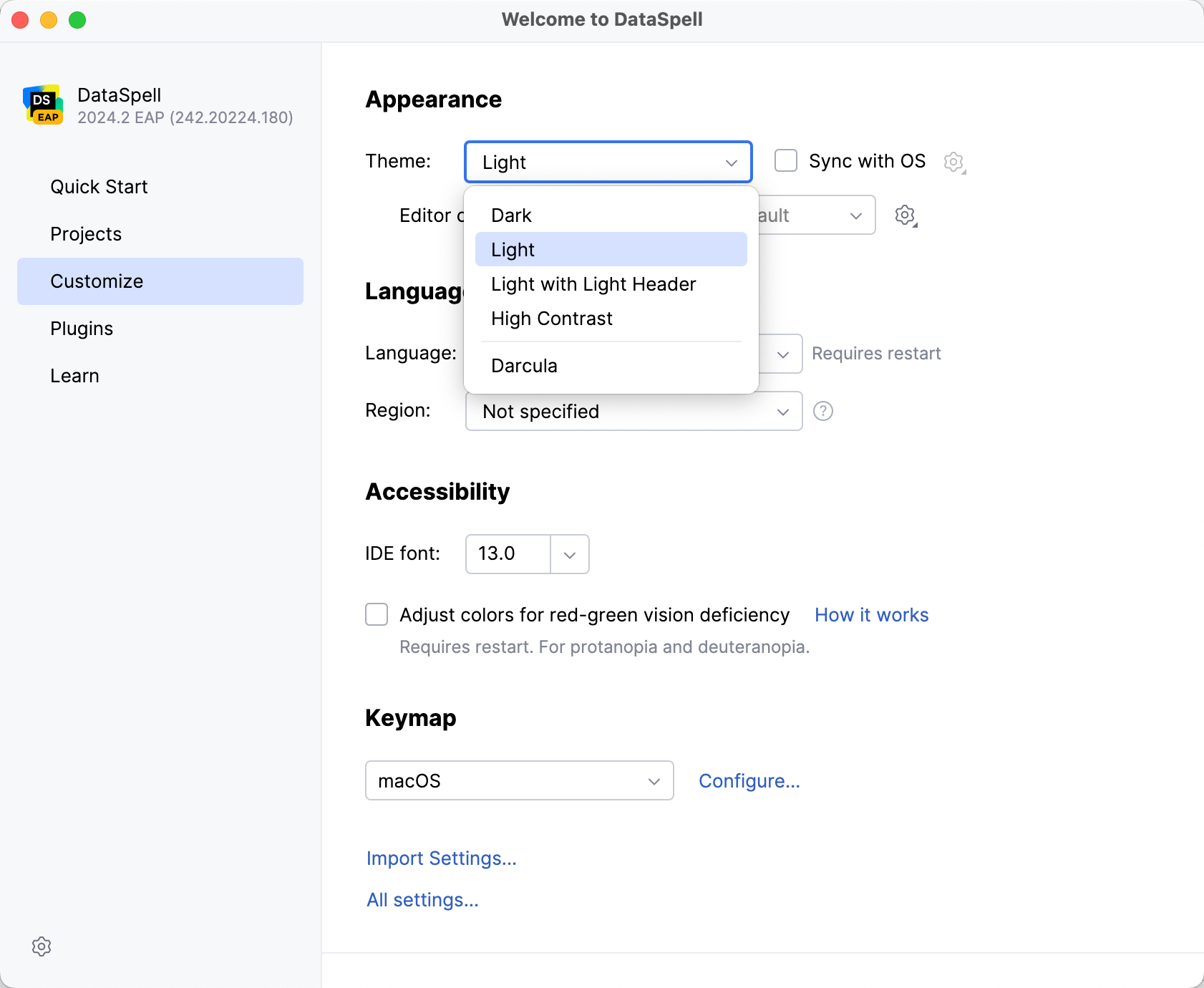Enable Sync with OS

[786, 160]
